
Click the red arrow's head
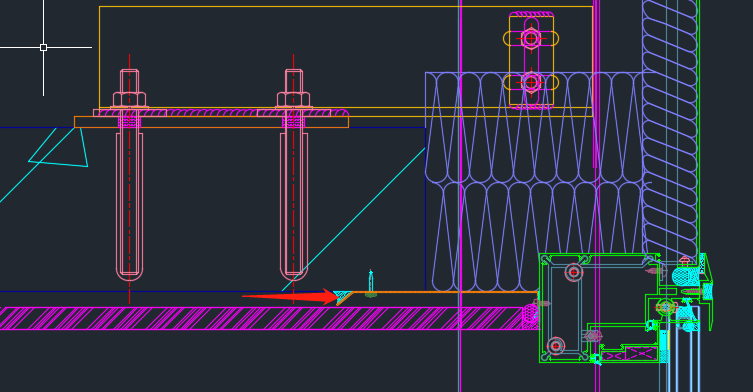pyautogui.click(x=331, y=296)
